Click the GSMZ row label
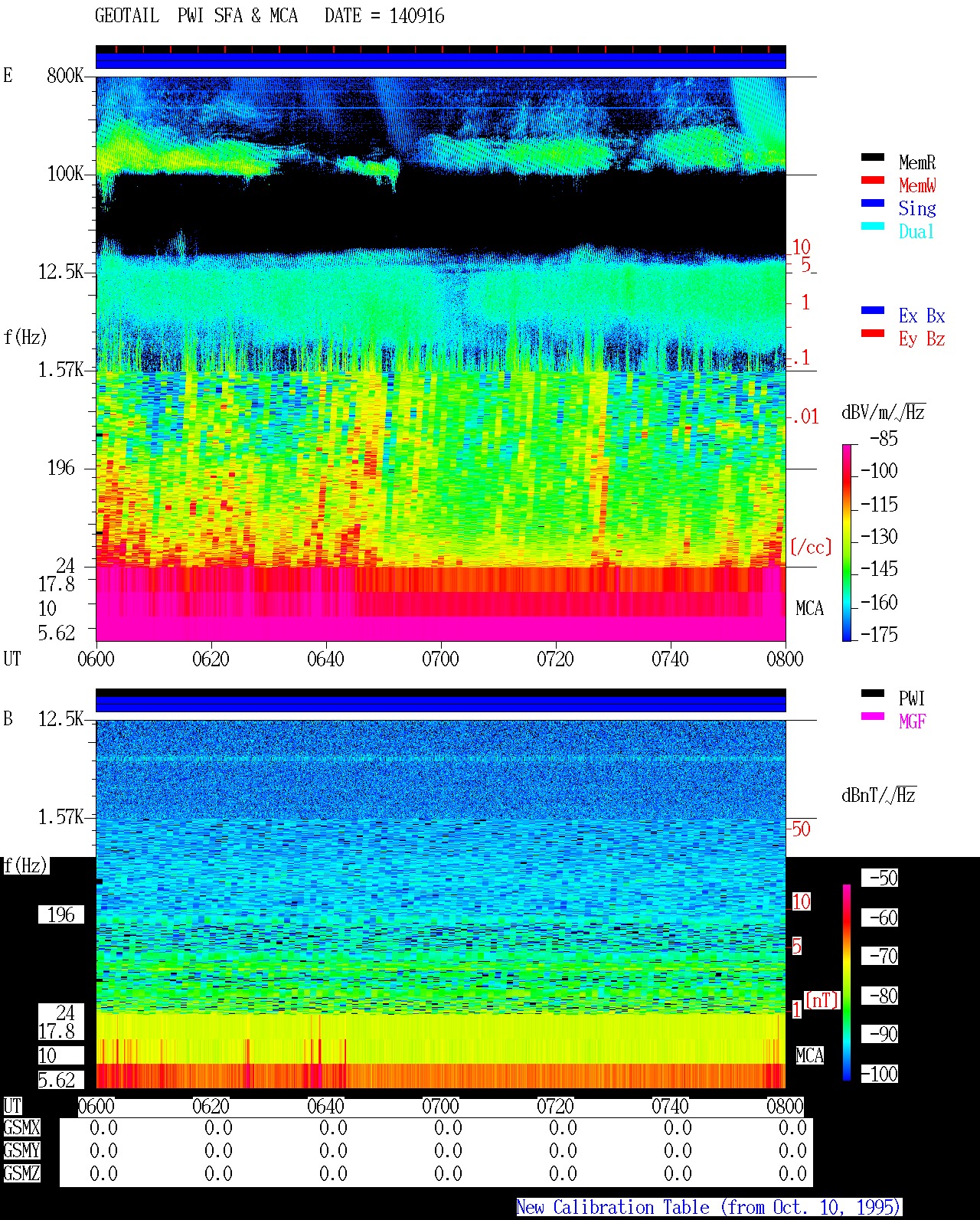This screenshot has width=980, height=1220. [21, 1174]
